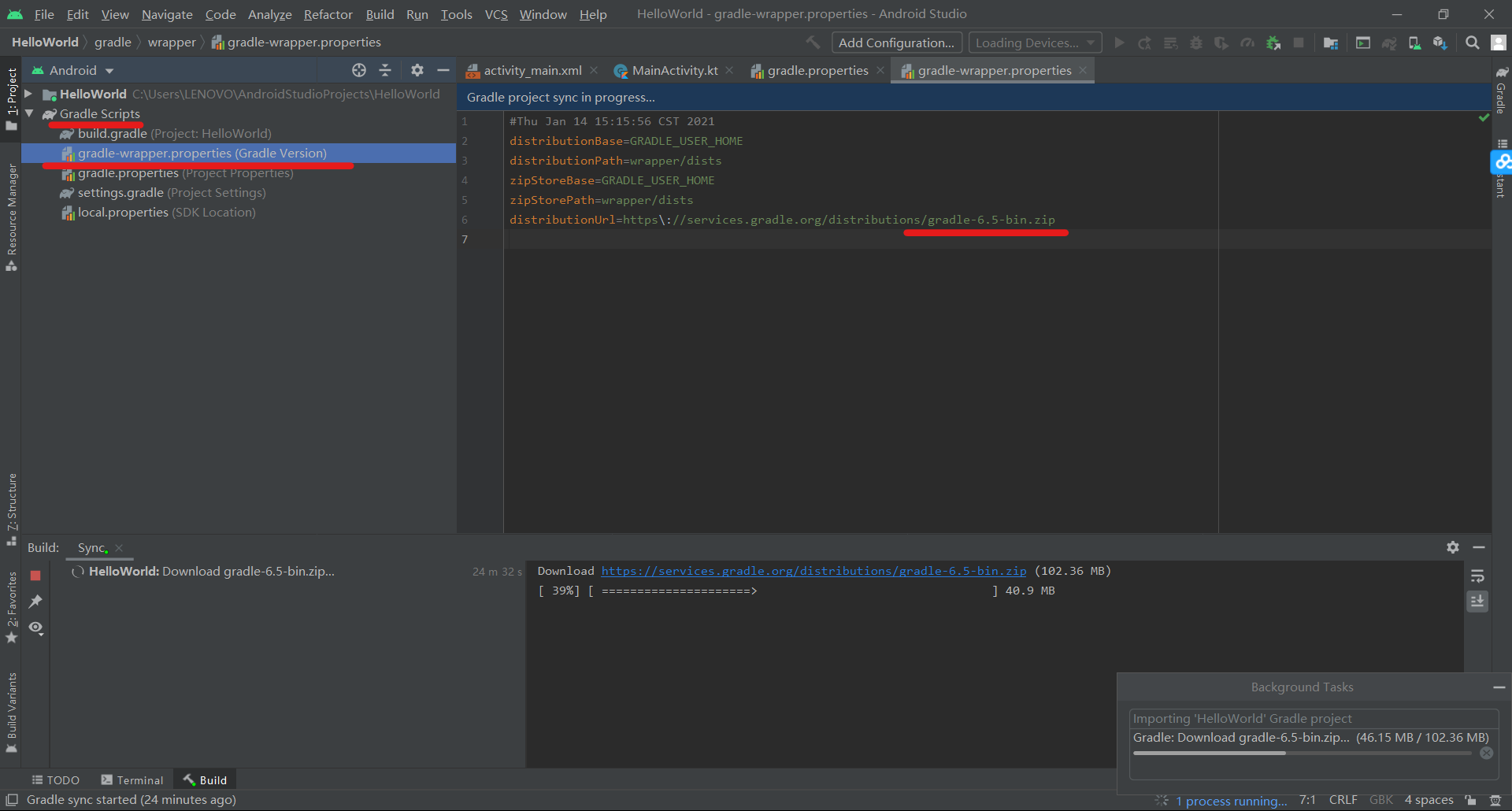Click the Add Configuration button

click(895, 43)
